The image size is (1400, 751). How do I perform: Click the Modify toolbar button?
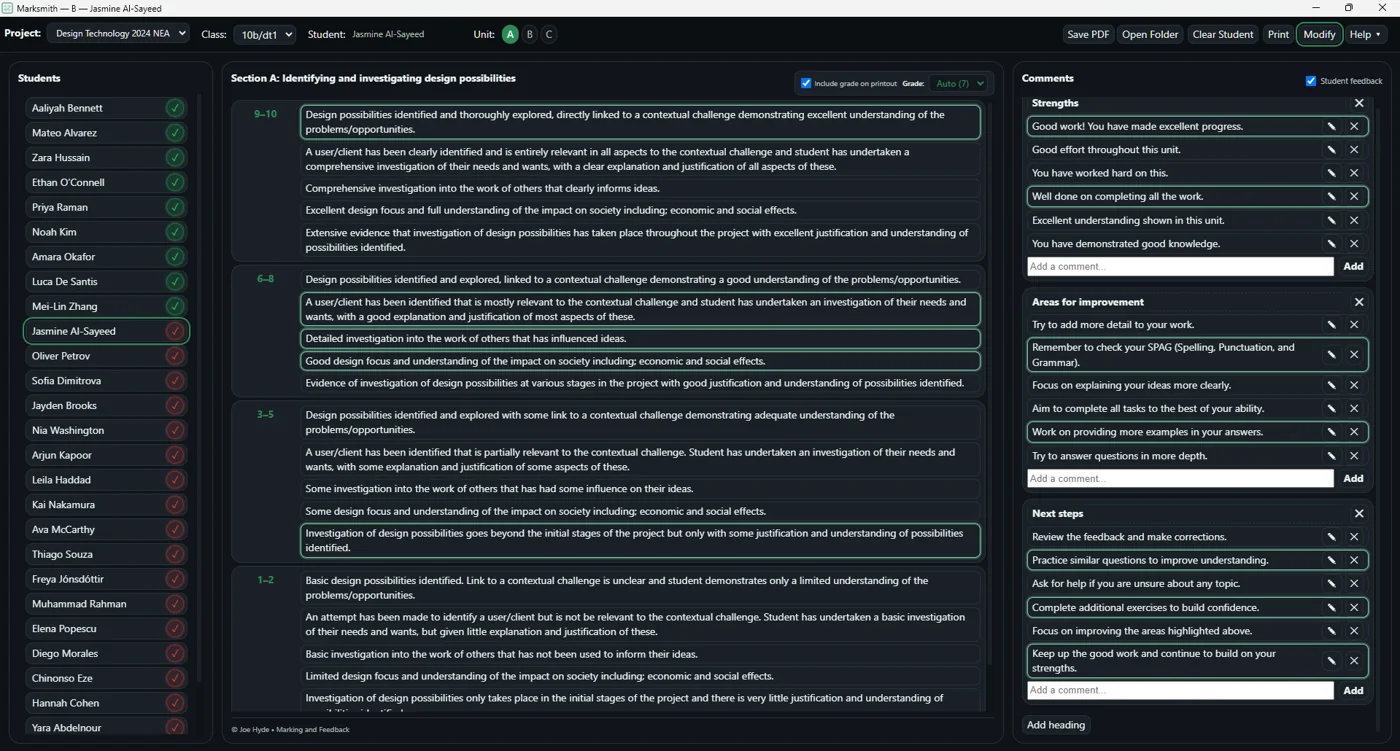1319,34
